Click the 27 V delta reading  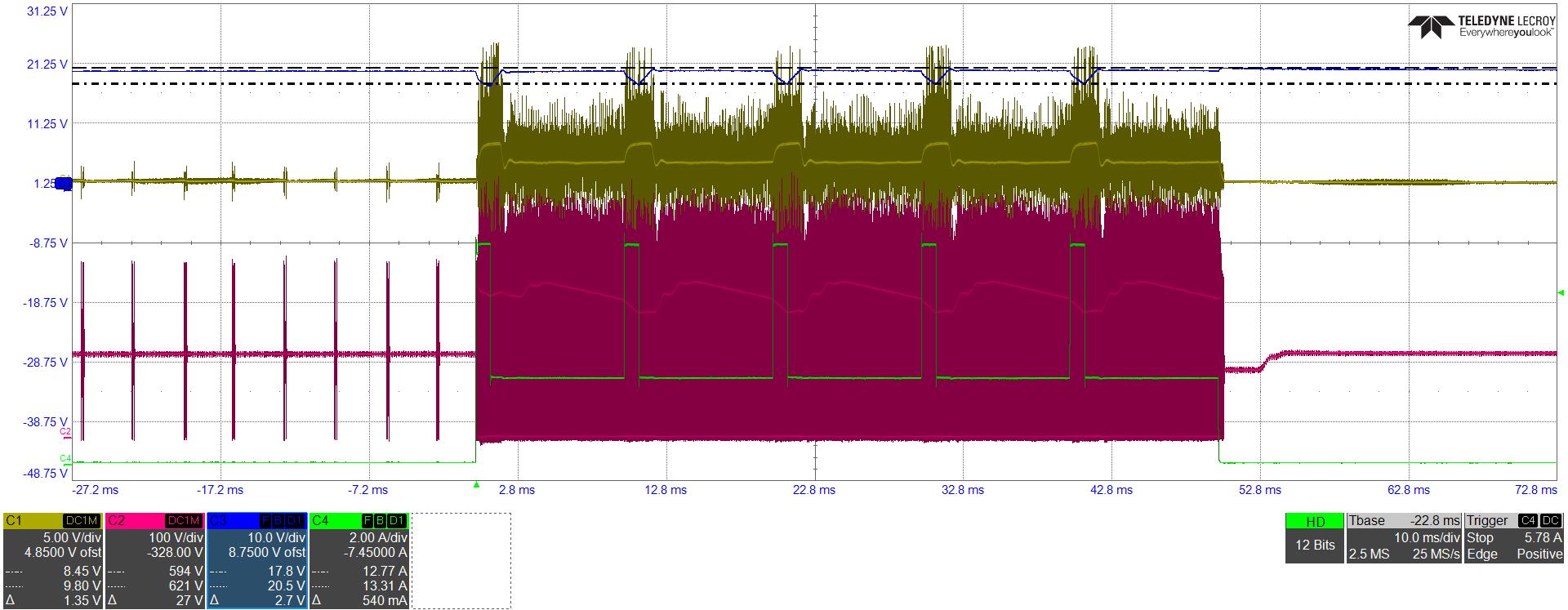(x=190, y=601)
